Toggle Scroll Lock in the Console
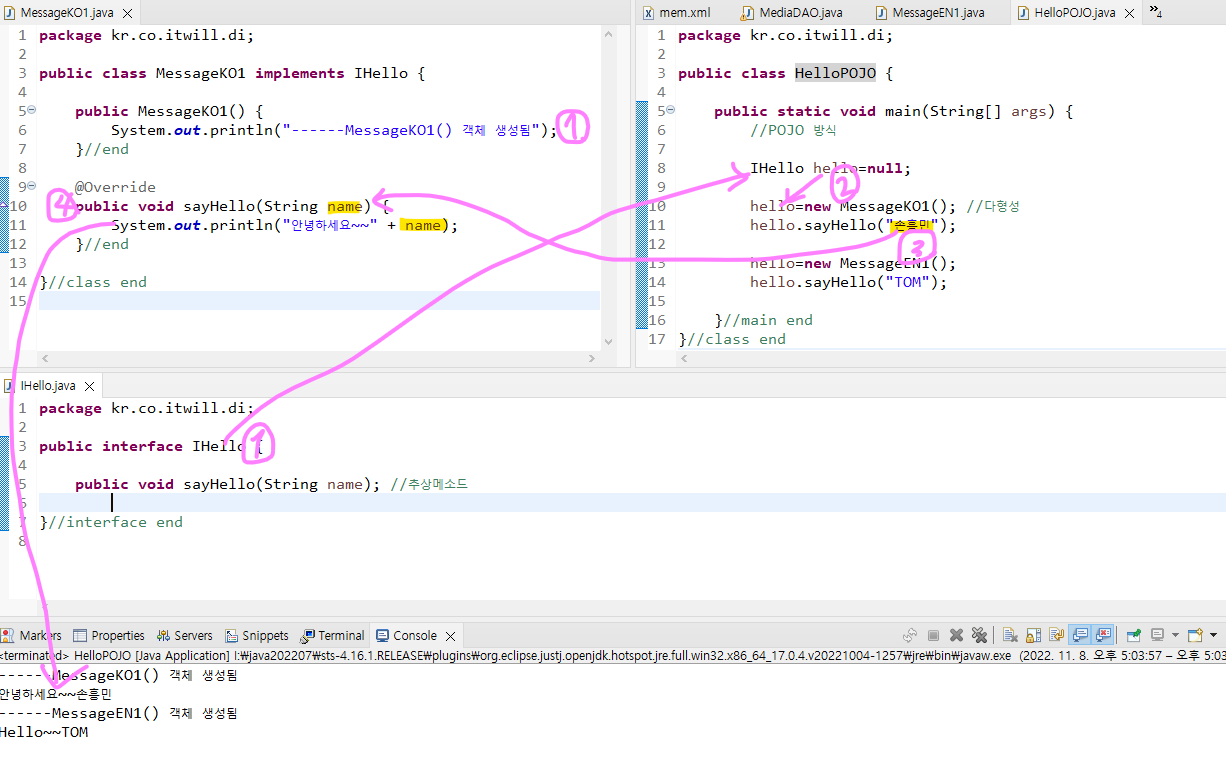Image resolution: width=1226 pixels, height=760 pixels. click(1033, 635)
